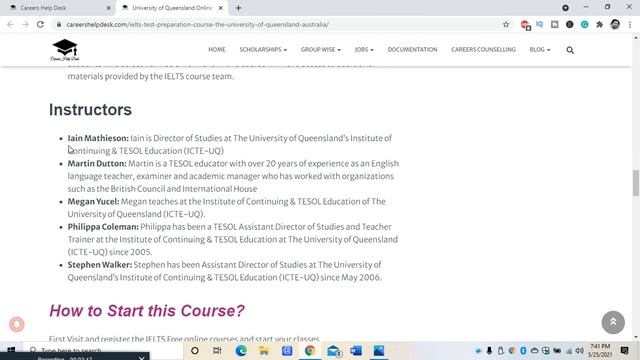This screenshot has height=360, width=640.
Task: Open the Action Center notification icon
Action: (624, 351)
